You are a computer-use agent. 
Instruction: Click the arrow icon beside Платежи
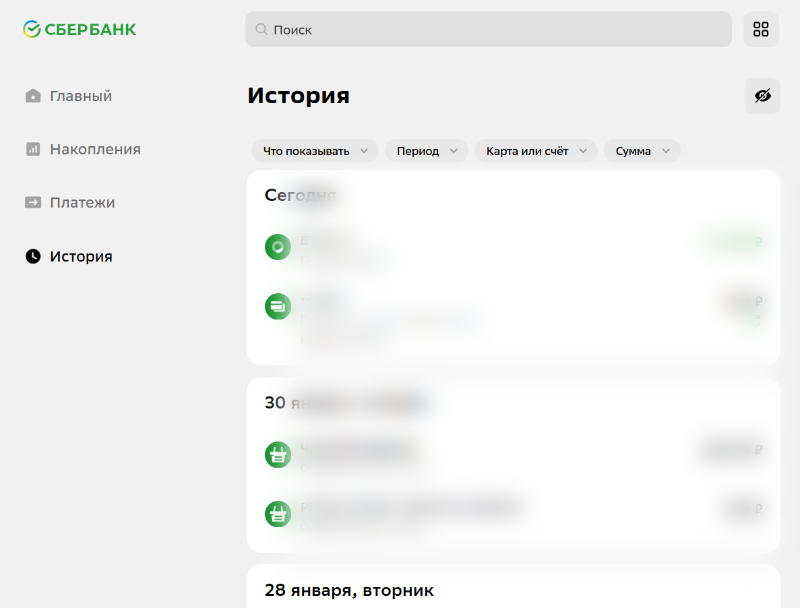click(x=33, y=203)
